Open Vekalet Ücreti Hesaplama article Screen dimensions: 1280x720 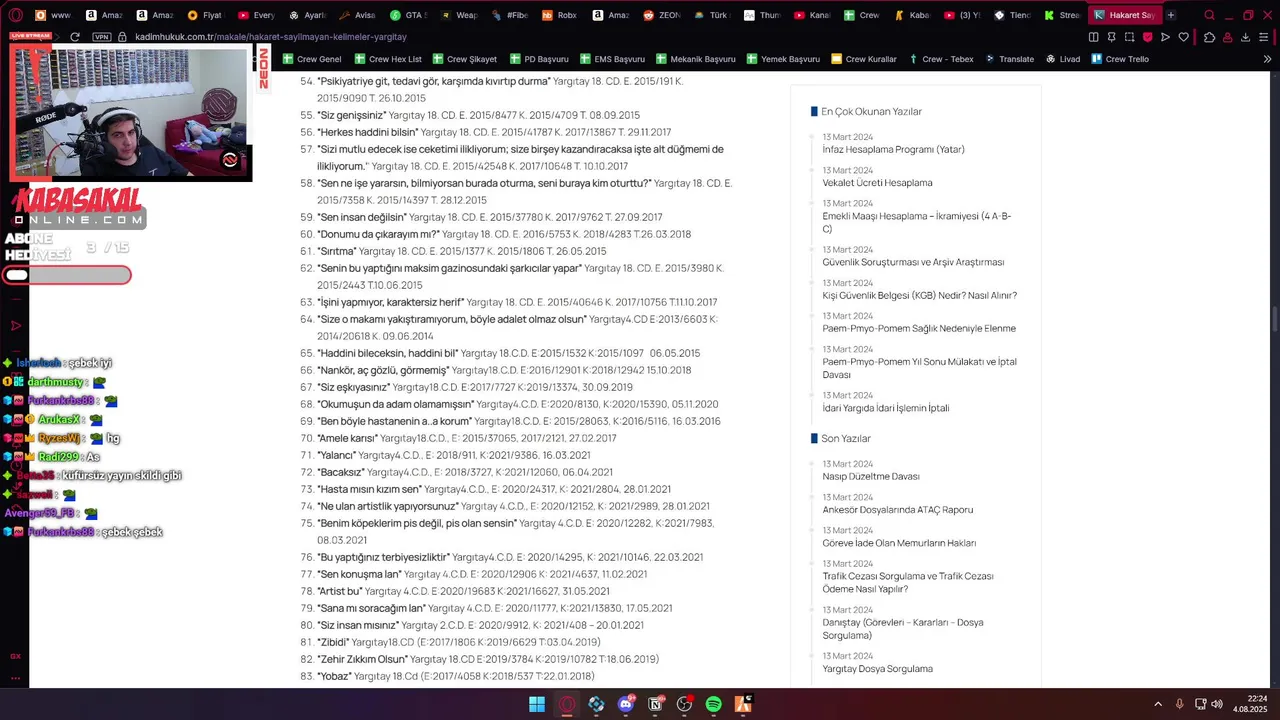click(877, 182)
